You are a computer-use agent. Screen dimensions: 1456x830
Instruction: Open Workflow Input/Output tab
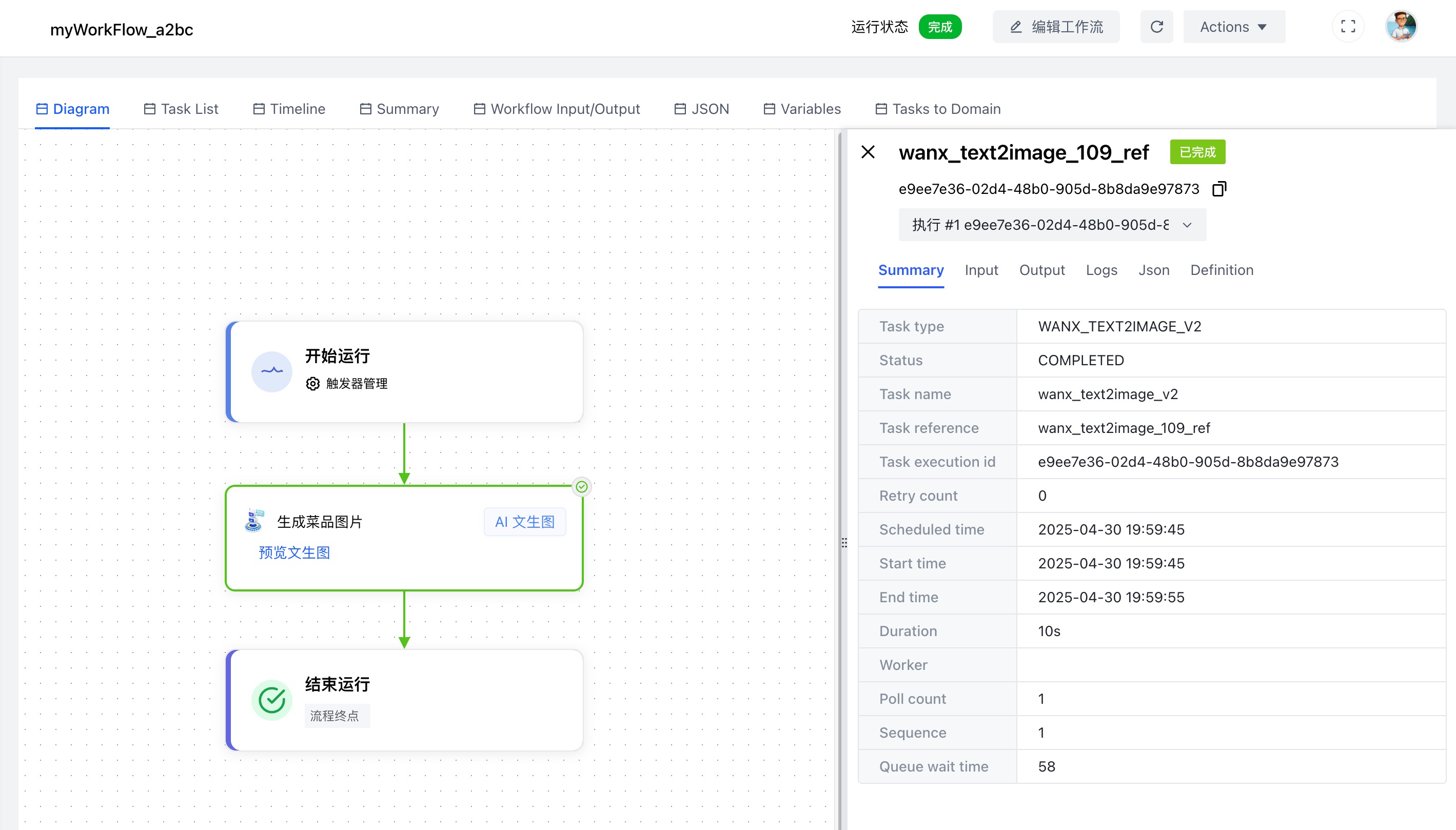click(557, 109)
